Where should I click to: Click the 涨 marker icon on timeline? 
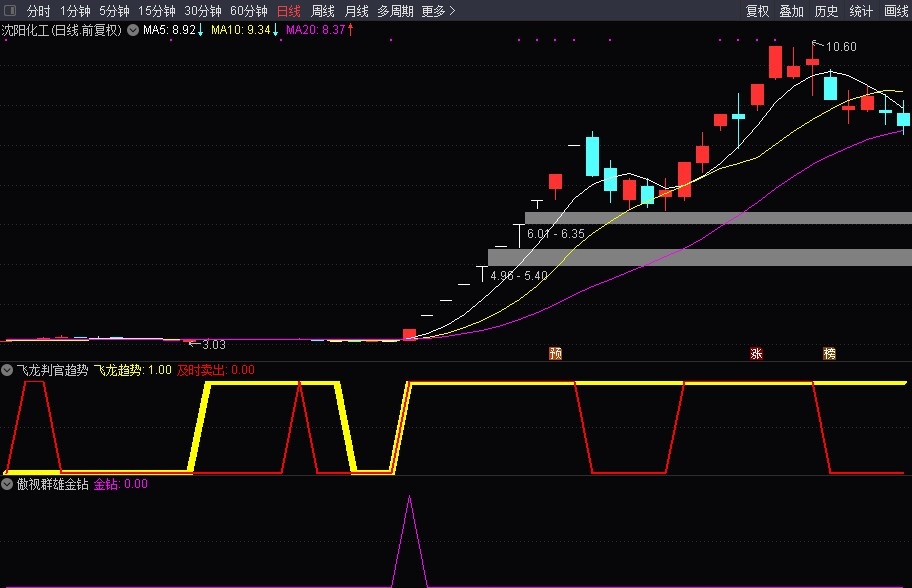(x=756, y=353)
